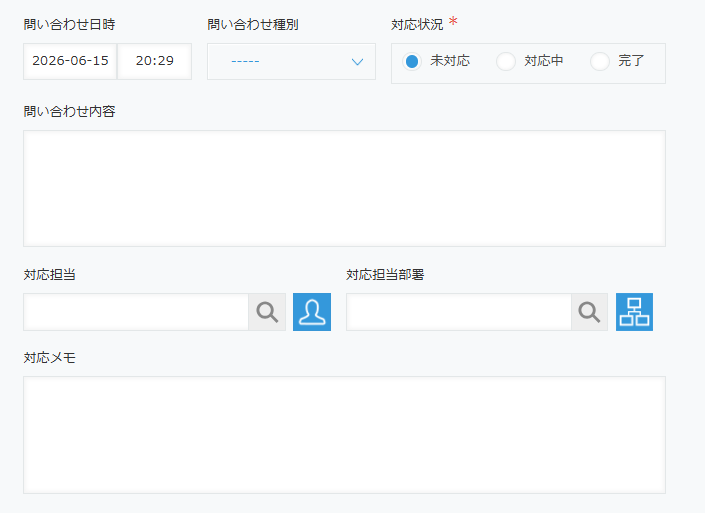Focus the 対応メモ text area

tap(344, 435)
